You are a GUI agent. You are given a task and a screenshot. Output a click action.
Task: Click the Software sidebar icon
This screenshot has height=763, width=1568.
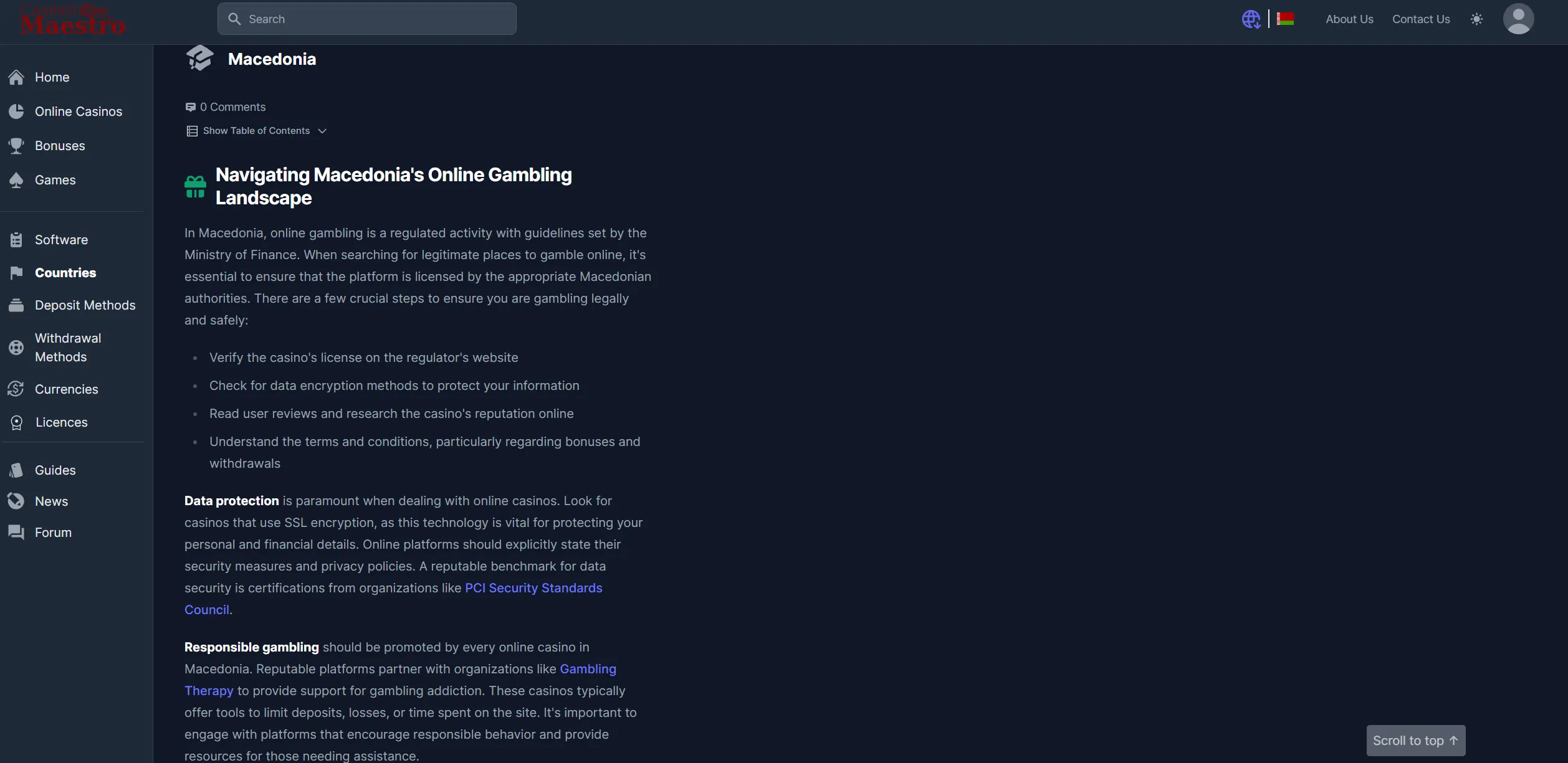point(16,240)
